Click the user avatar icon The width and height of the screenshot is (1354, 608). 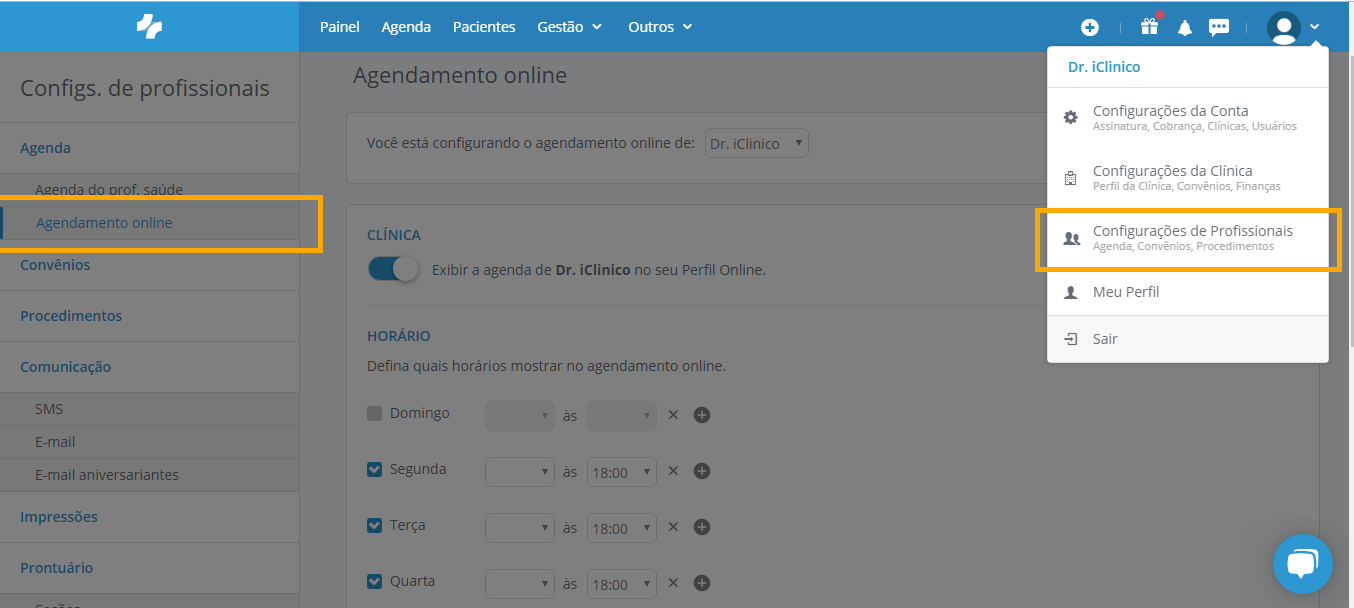[1283, 28]
